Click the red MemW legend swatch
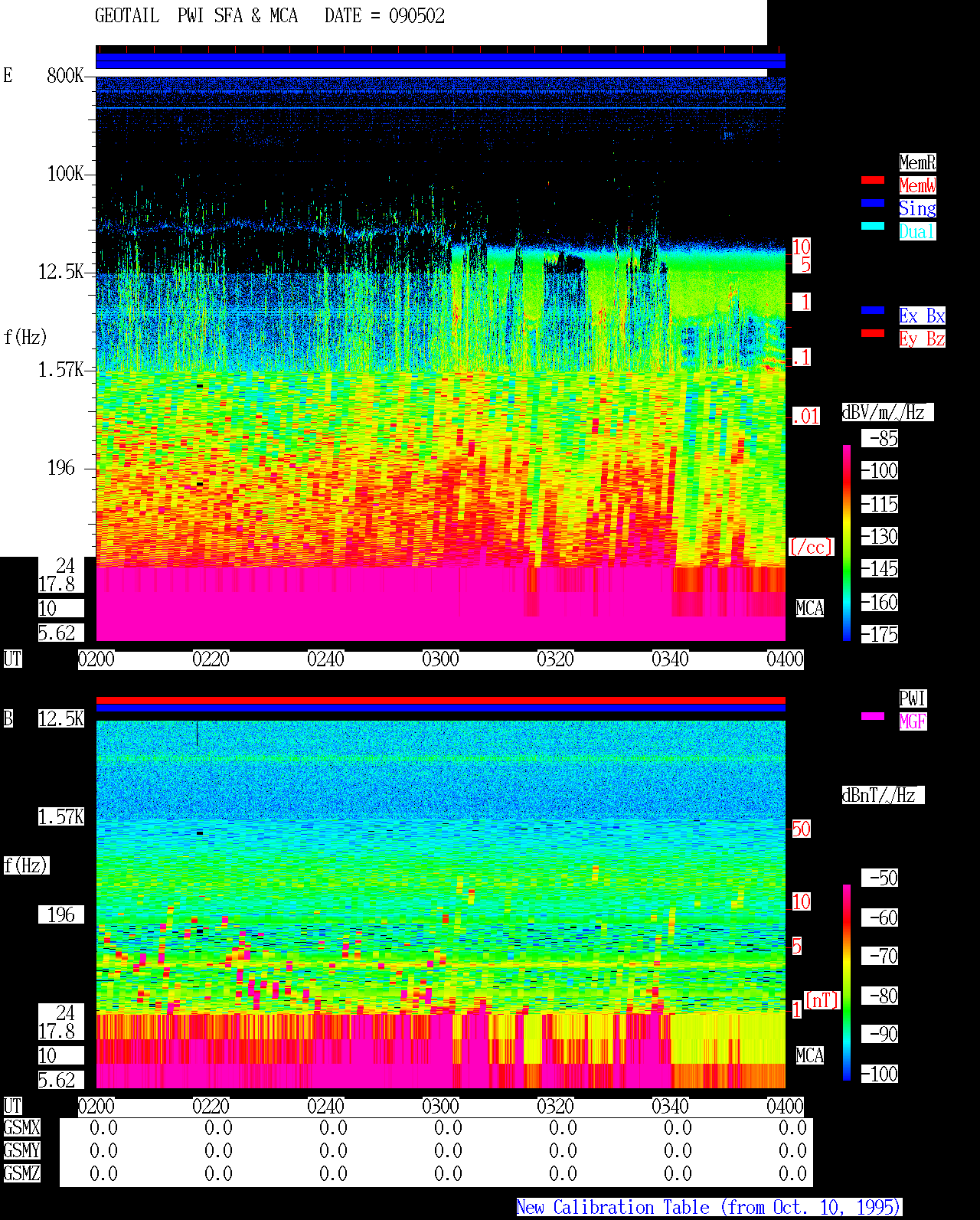Image resolution: width=980 pixels, height=1220 pixels. point(873,180)
